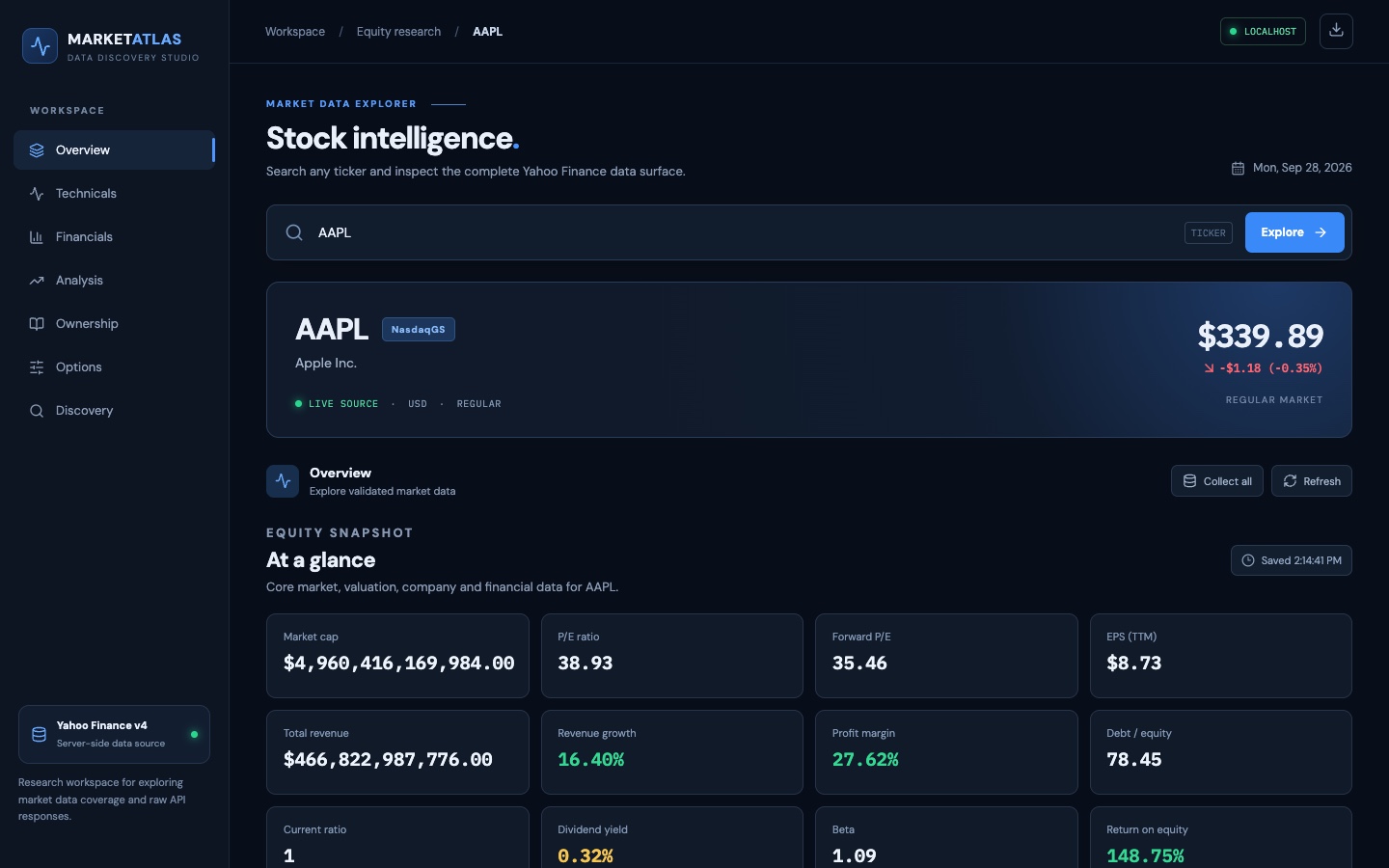The image size is (1389, 868).
Task: Click the Debt / equity 78.45 card
Action: [1221, 752]
